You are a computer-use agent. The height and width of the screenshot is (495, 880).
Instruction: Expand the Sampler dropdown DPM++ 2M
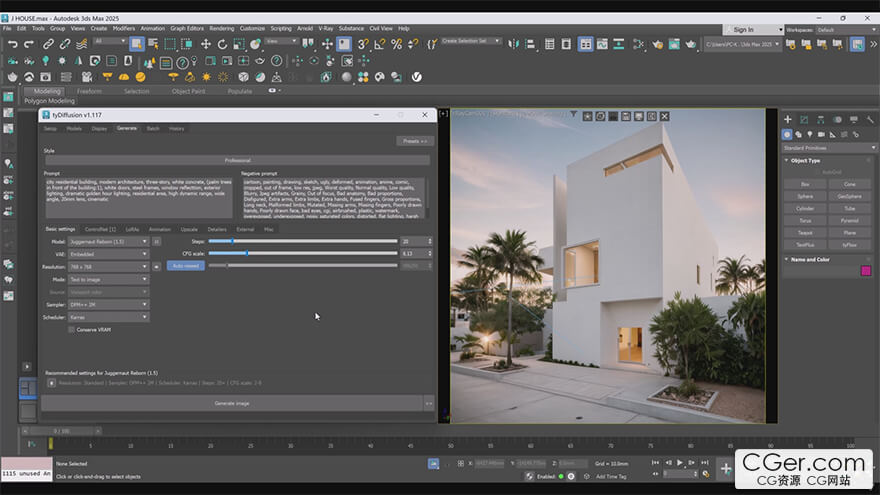pyautogui.click(x=109, y=304)
